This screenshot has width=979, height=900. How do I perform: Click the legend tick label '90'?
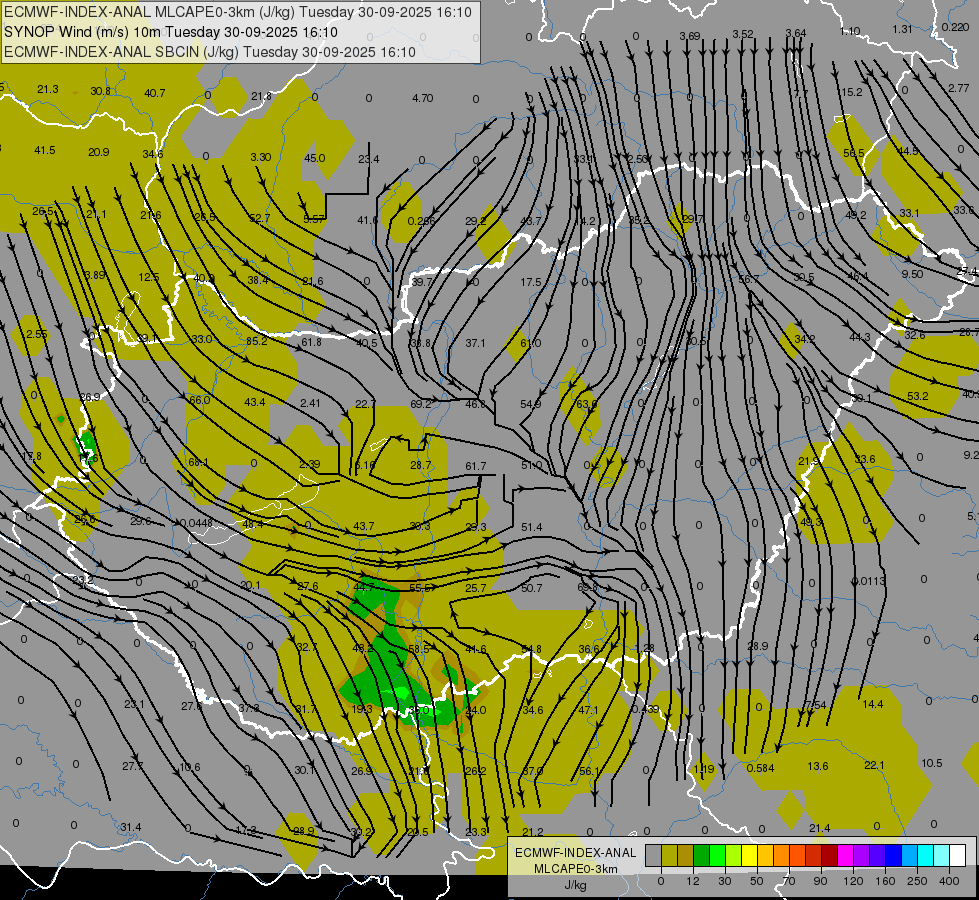pos(820,881)
